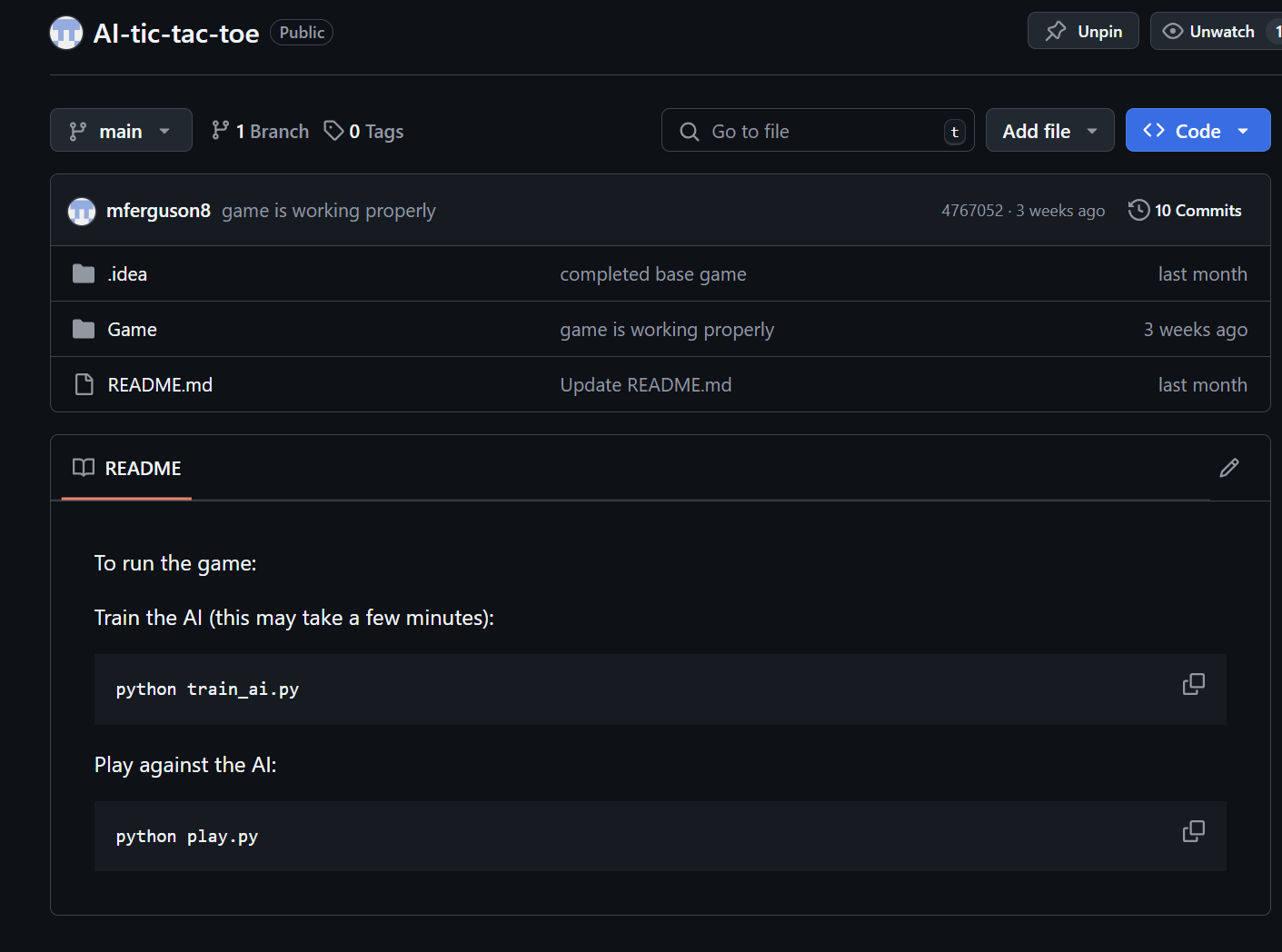Open commit hash 4767052

coord(971,210)
